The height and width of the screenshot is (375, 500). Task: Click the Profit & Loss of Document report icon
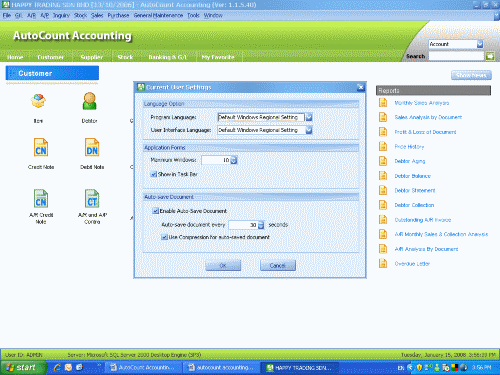pyautogui.click(x=383, y=132)
